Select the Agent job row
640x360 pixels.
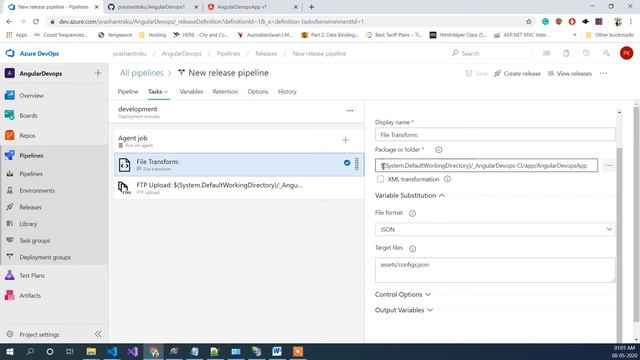pyautogui.click(x=239, y=141)
